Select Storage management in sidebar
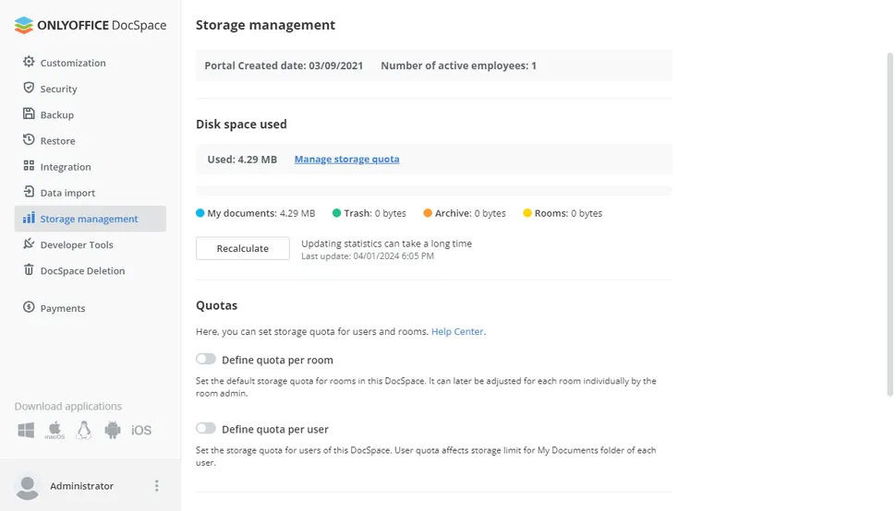 pos(89,219)
